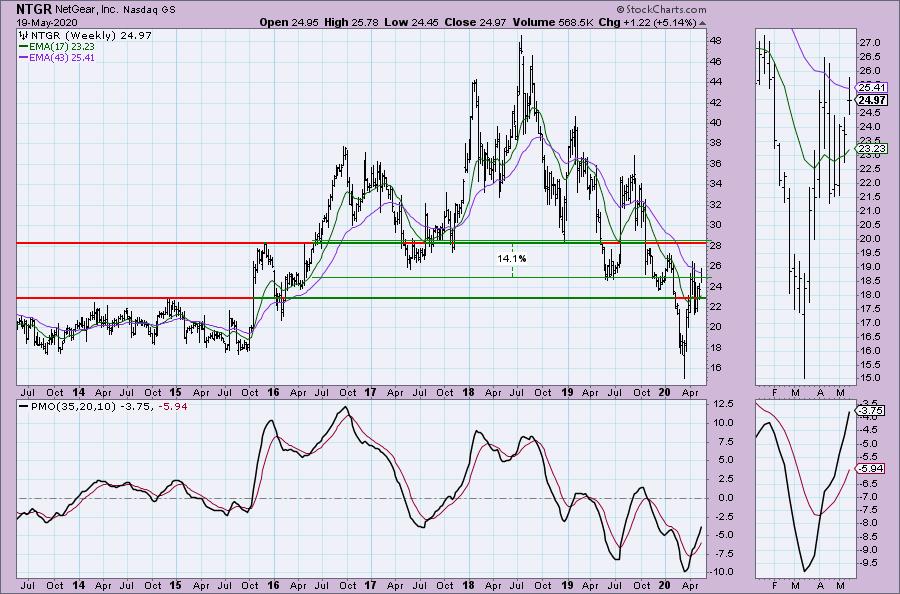Click the purple 25.41 price tag
900x594 pixels.
[x=871, y=87]
